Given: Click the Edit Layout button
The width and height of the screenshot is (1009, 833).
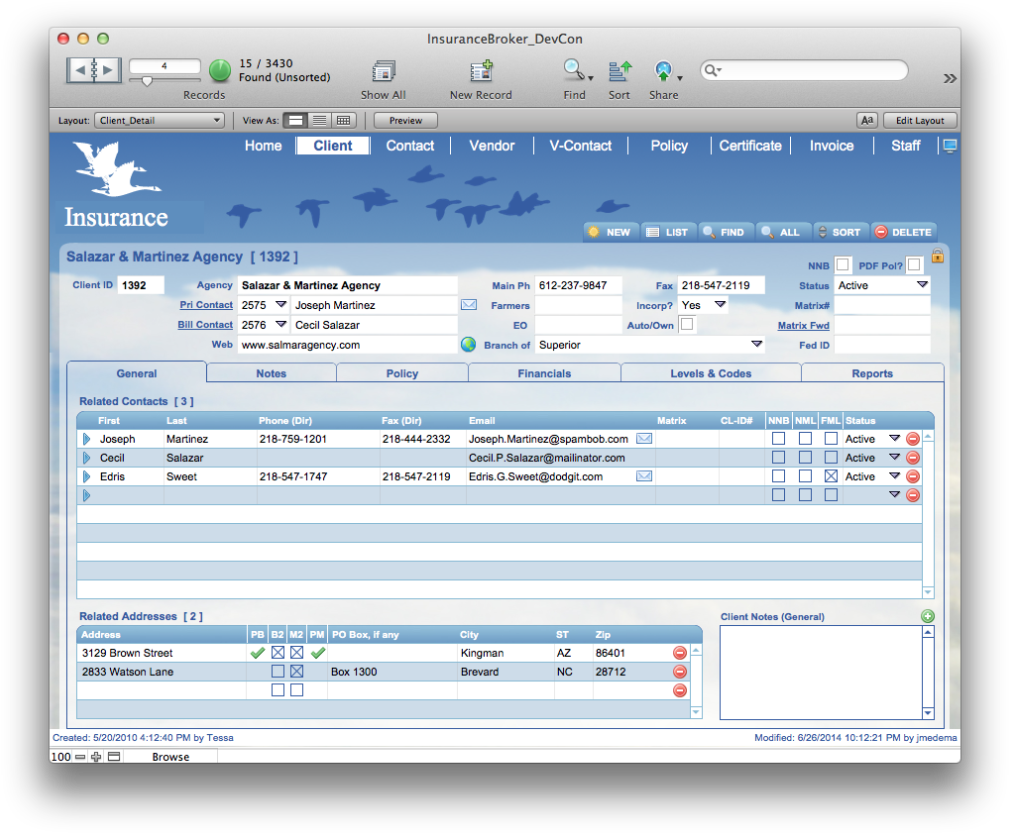Looking at the screenshot, I should pyautogui.click(x=920, y=120).
